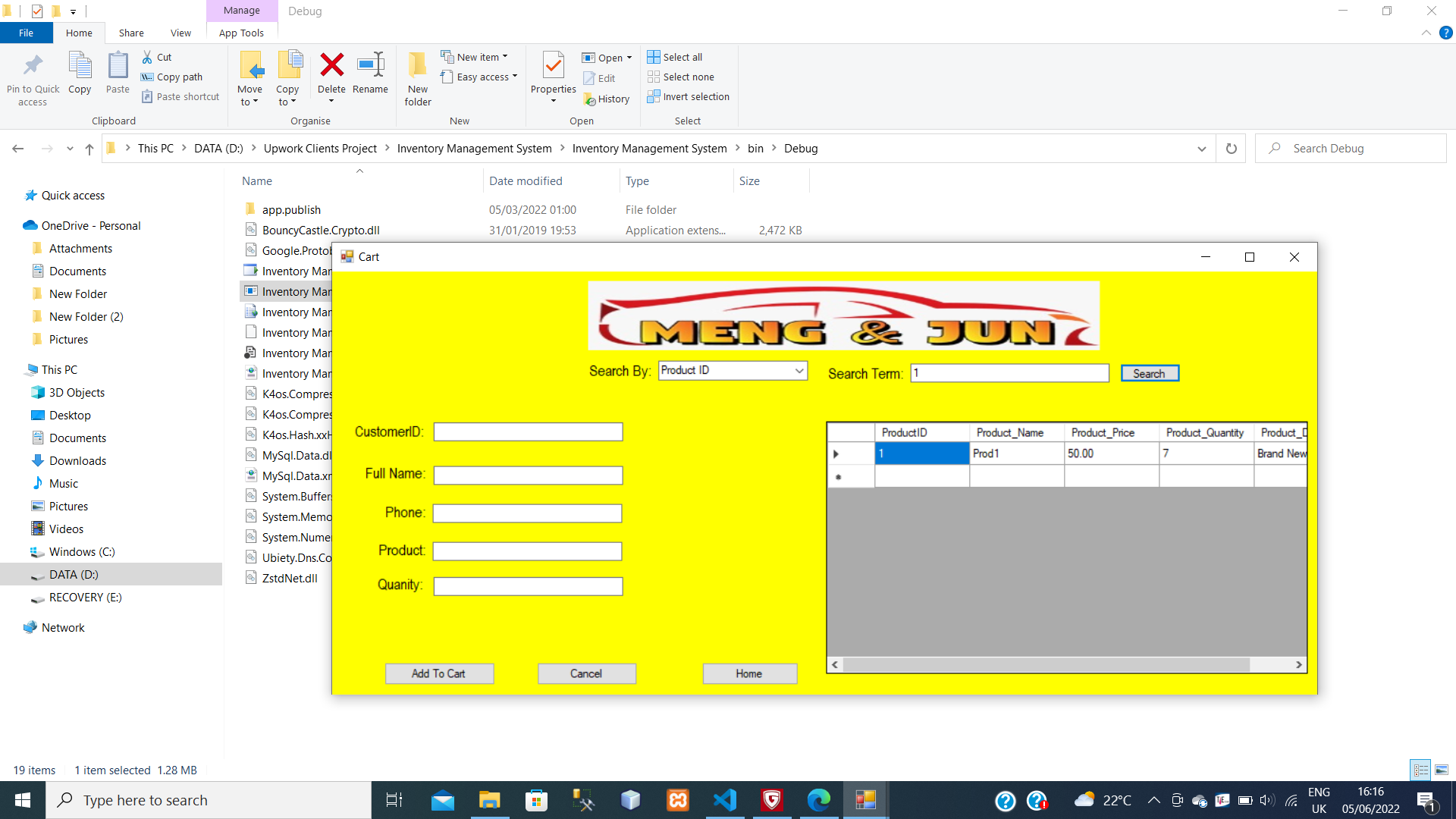1456x819 pixels.
Task: Click the CustomerID text field
Action: pos(528,432)
